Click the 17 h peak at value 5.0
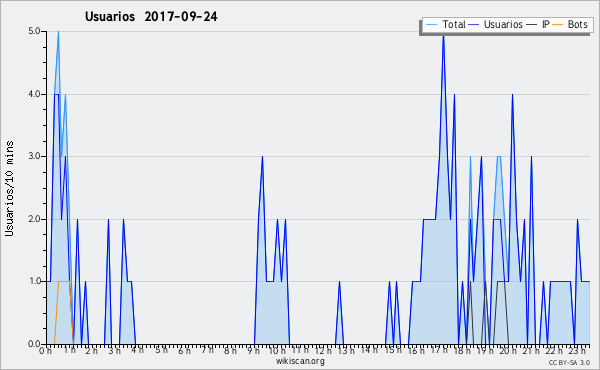The width and height of the screenshot is (600, 370). (443, 35)
